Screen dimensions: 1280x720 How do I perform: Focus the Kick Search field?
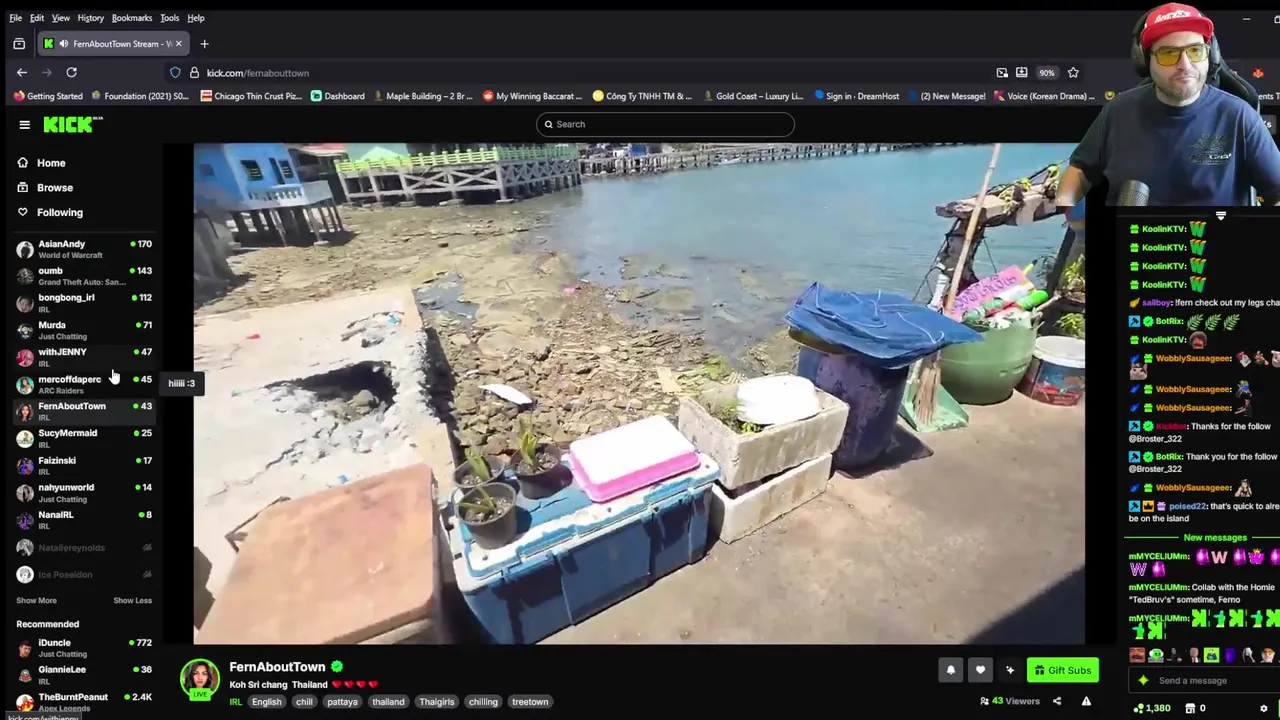click(x=665, y=124)
